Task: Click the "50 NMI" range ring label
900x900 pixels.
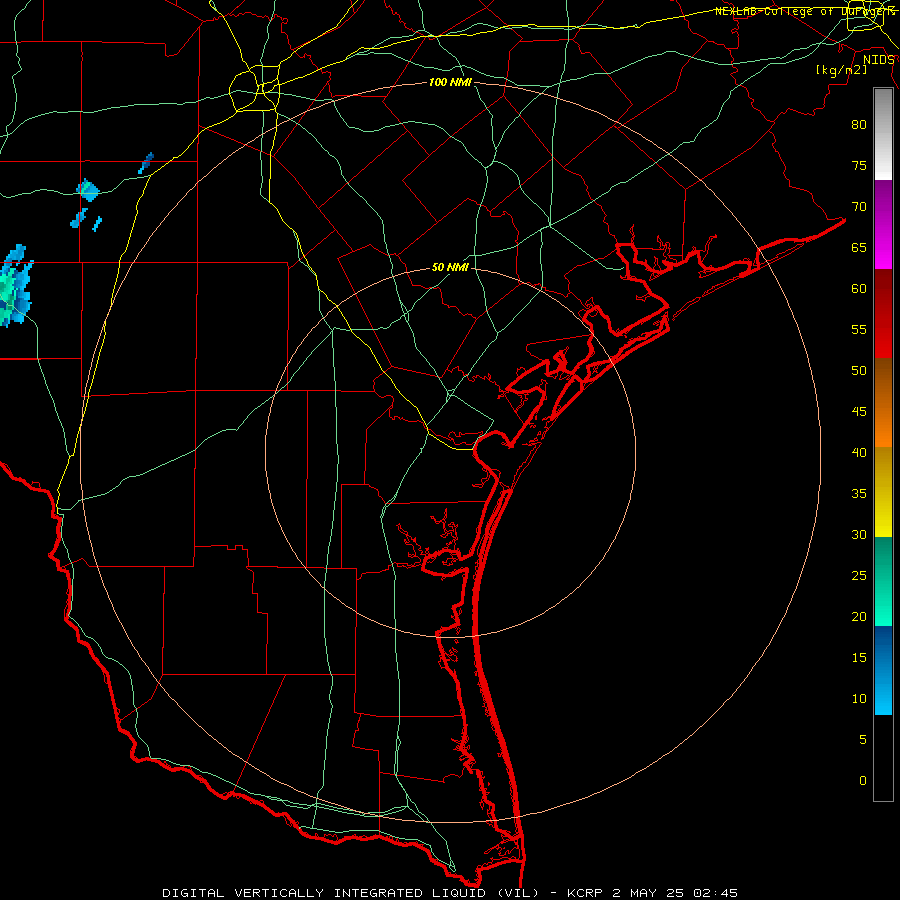Action: (x=450, y=267)
